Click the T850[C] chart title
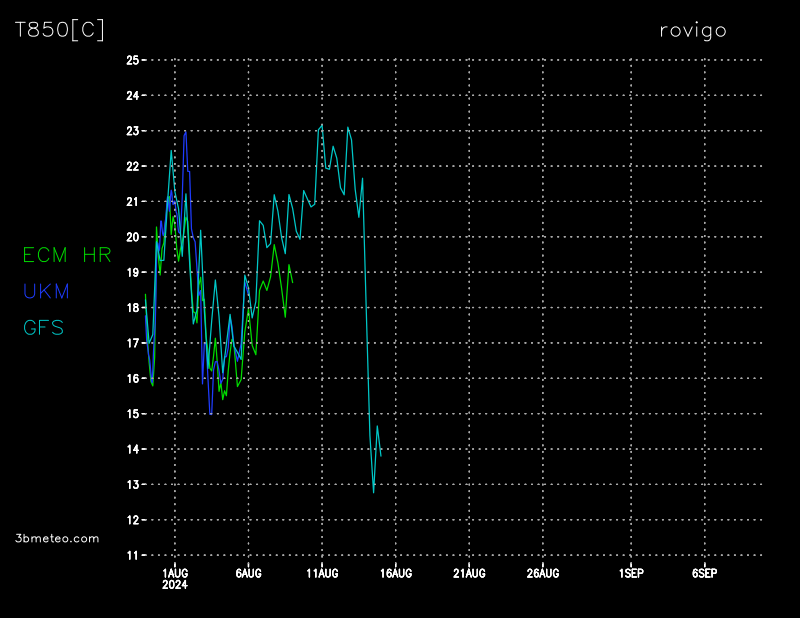This screenshot has height=618, width=800. coord(59,30)
